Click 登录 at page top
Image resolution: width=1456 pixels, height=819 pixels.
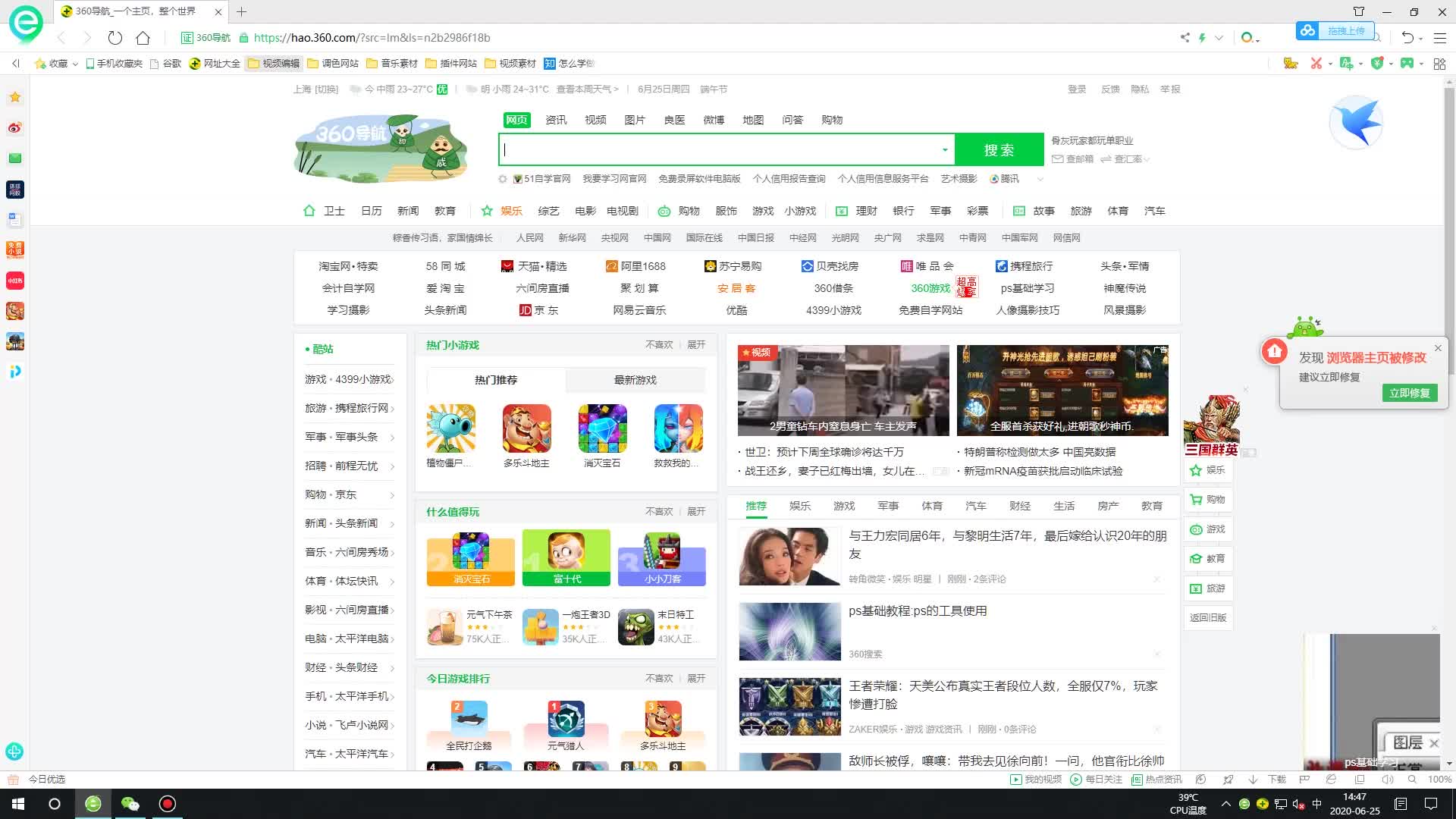tap(1077, 89)
